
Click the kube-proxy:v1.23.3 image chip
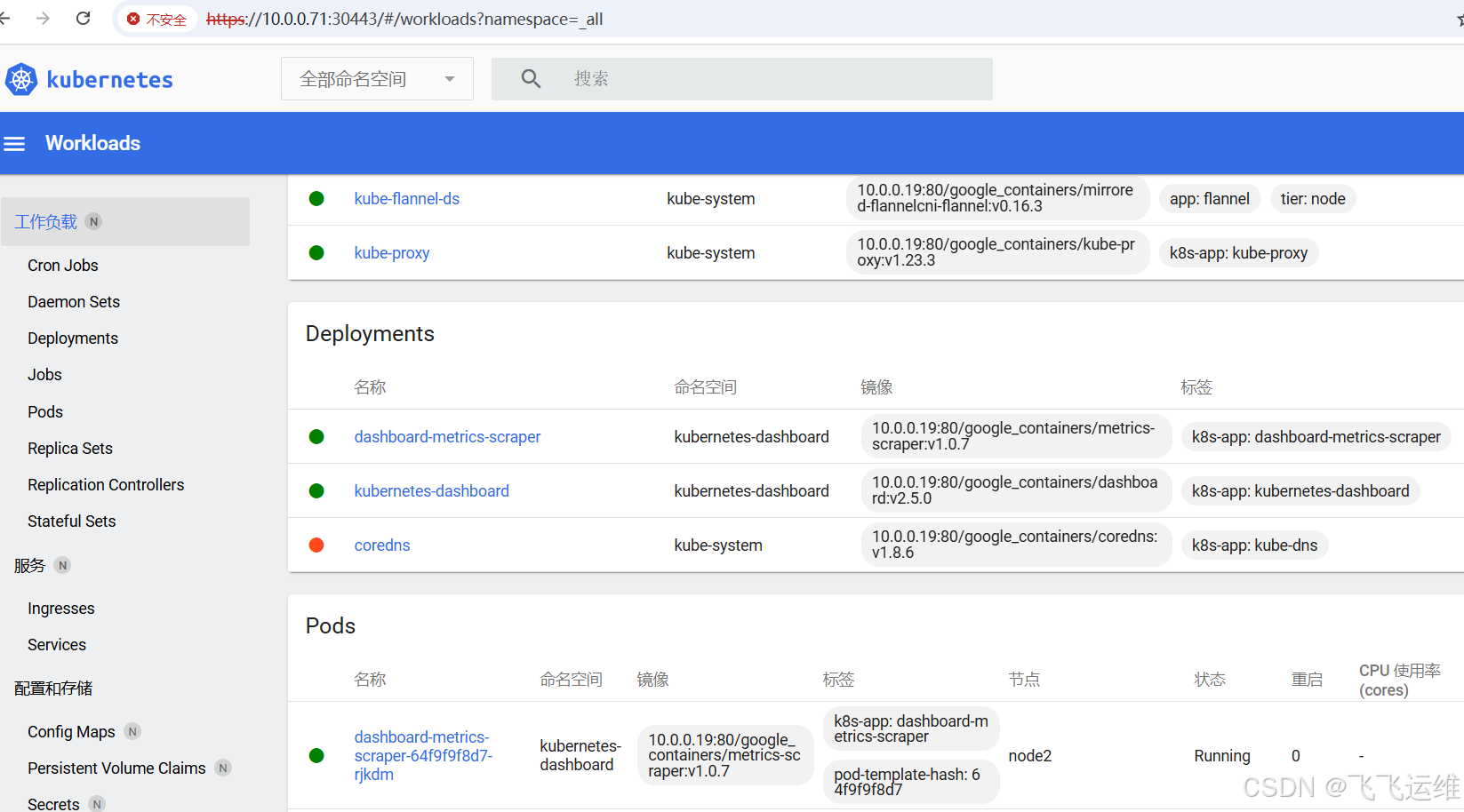[x=997, y=252]
